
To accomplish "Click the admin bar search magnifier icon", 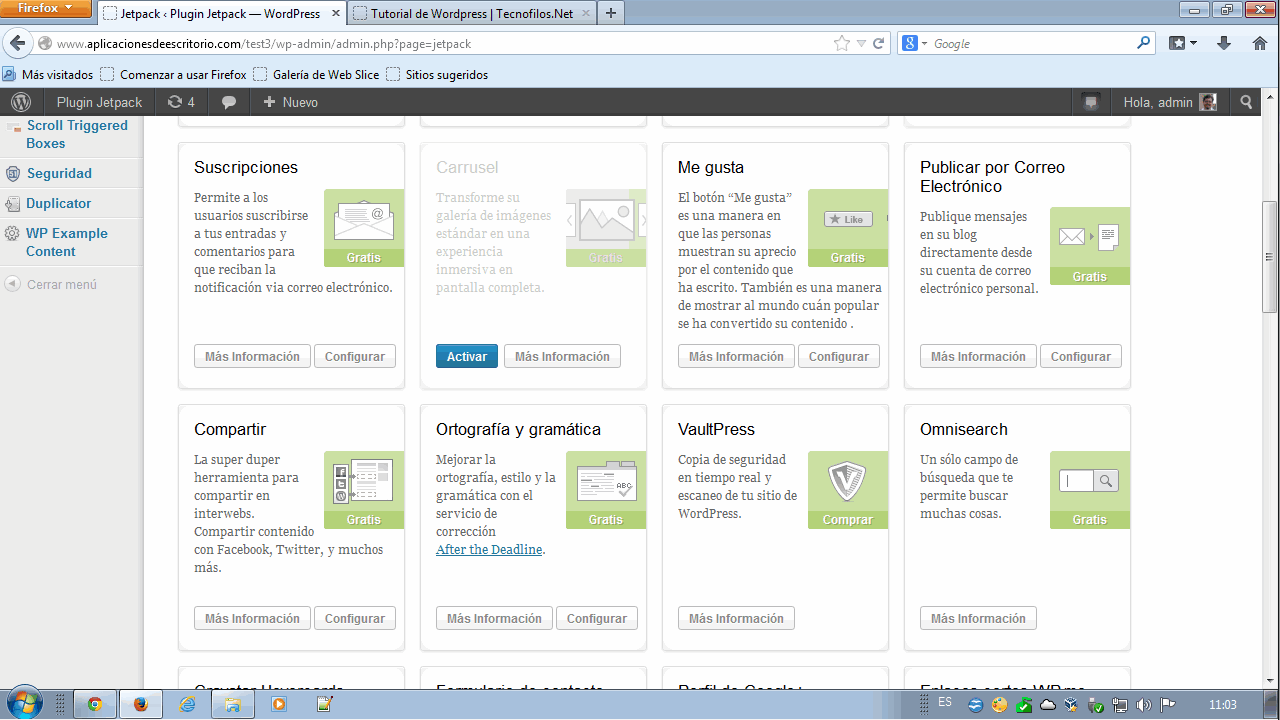I will tap(1246, 102).
